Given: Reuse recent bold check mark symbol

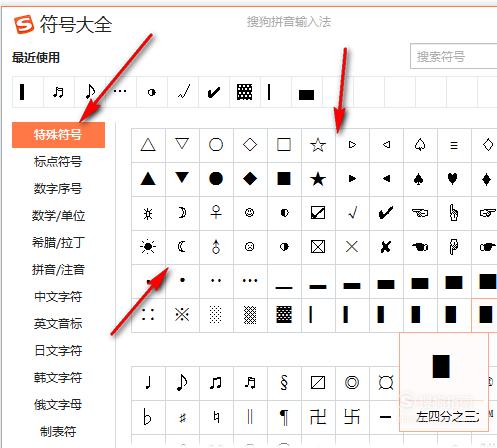Looking at the screenshot, I should (x=214, y=92).
